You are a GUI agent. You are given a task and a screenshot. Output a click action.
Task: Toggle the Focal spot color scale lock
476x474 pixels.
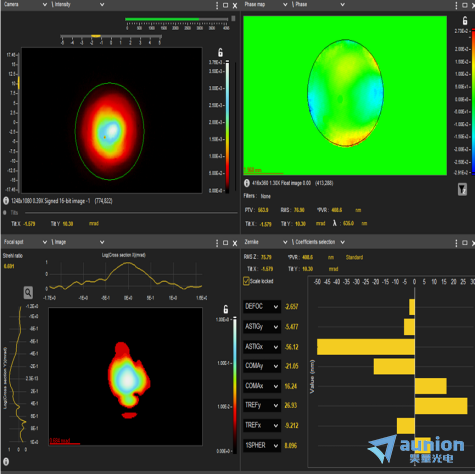tap(226, 309)
